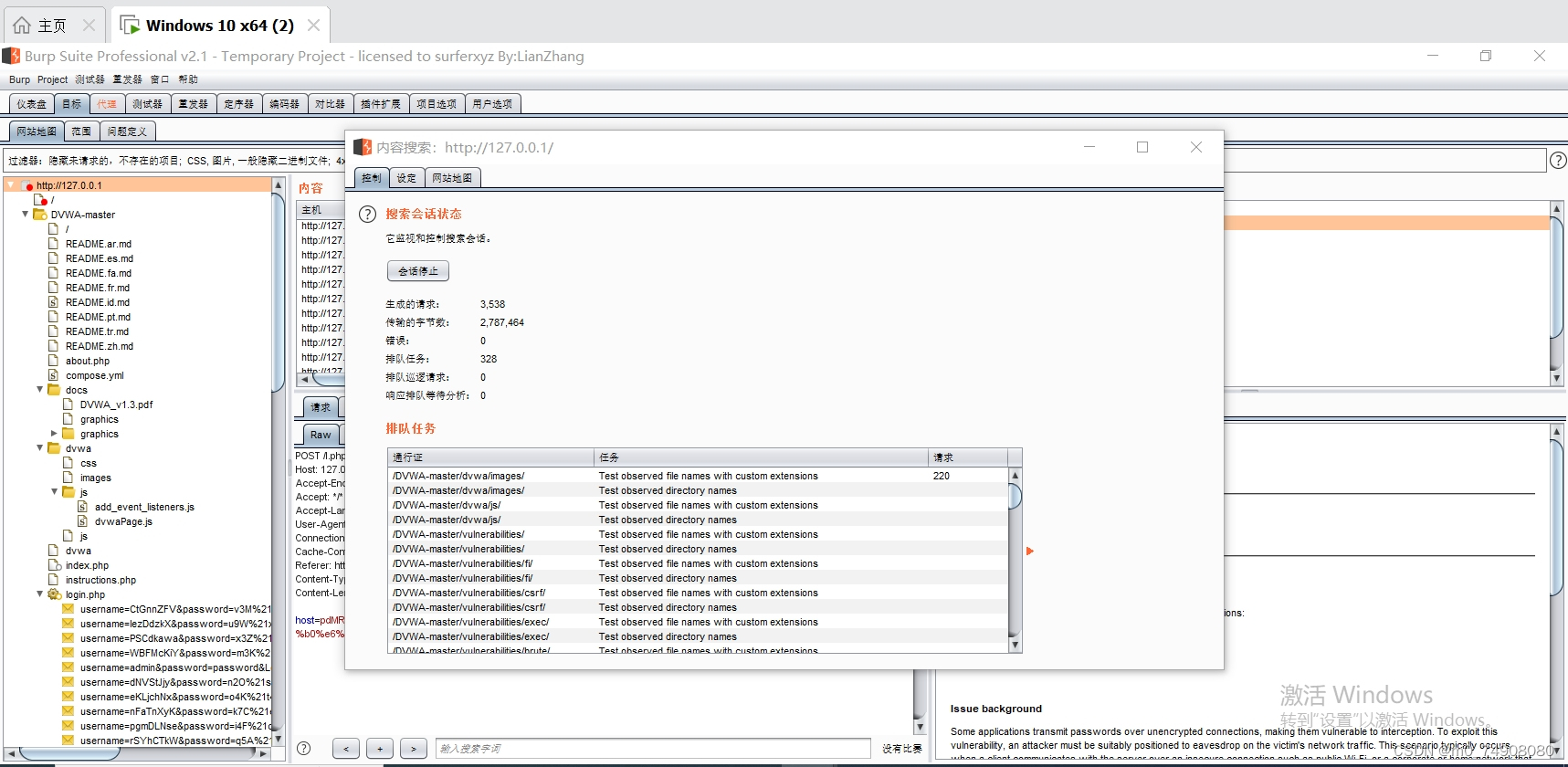Screen dimensions: 1568x767
Task: Select the Windows 10 x64 (2) tab
Action: [220, 26]
